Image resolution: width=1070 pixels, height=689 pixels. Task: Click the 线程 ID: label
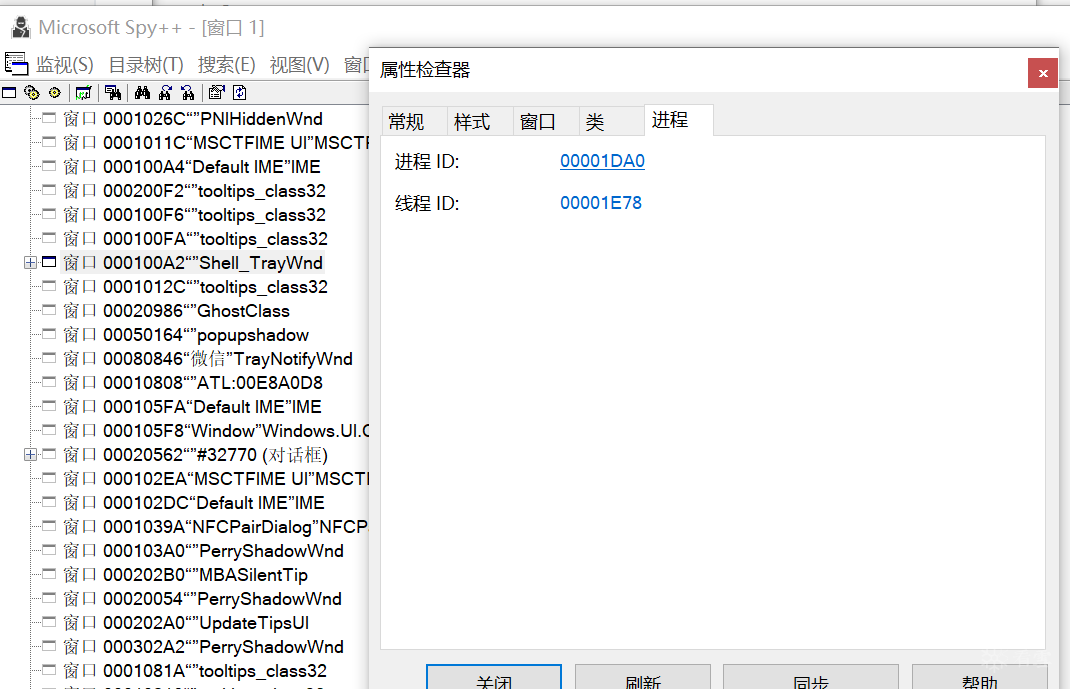(x=427, y=203)
